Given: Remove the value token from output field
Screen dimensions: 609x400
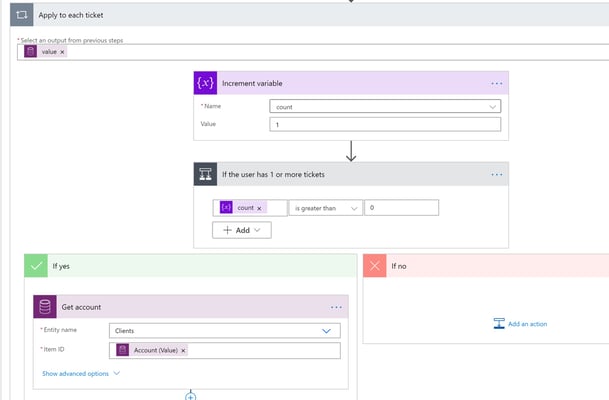Looking at the screenshot, I should point(62,52).
